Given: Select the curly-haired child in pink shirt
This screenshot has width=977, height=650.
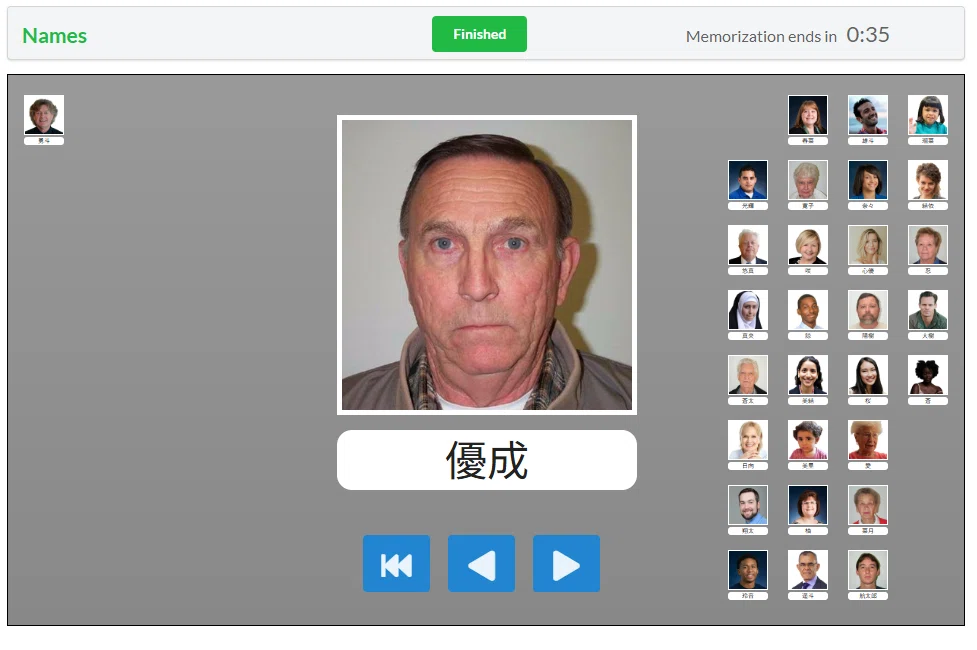Looking at the screenshot, I should click(808, 440).
